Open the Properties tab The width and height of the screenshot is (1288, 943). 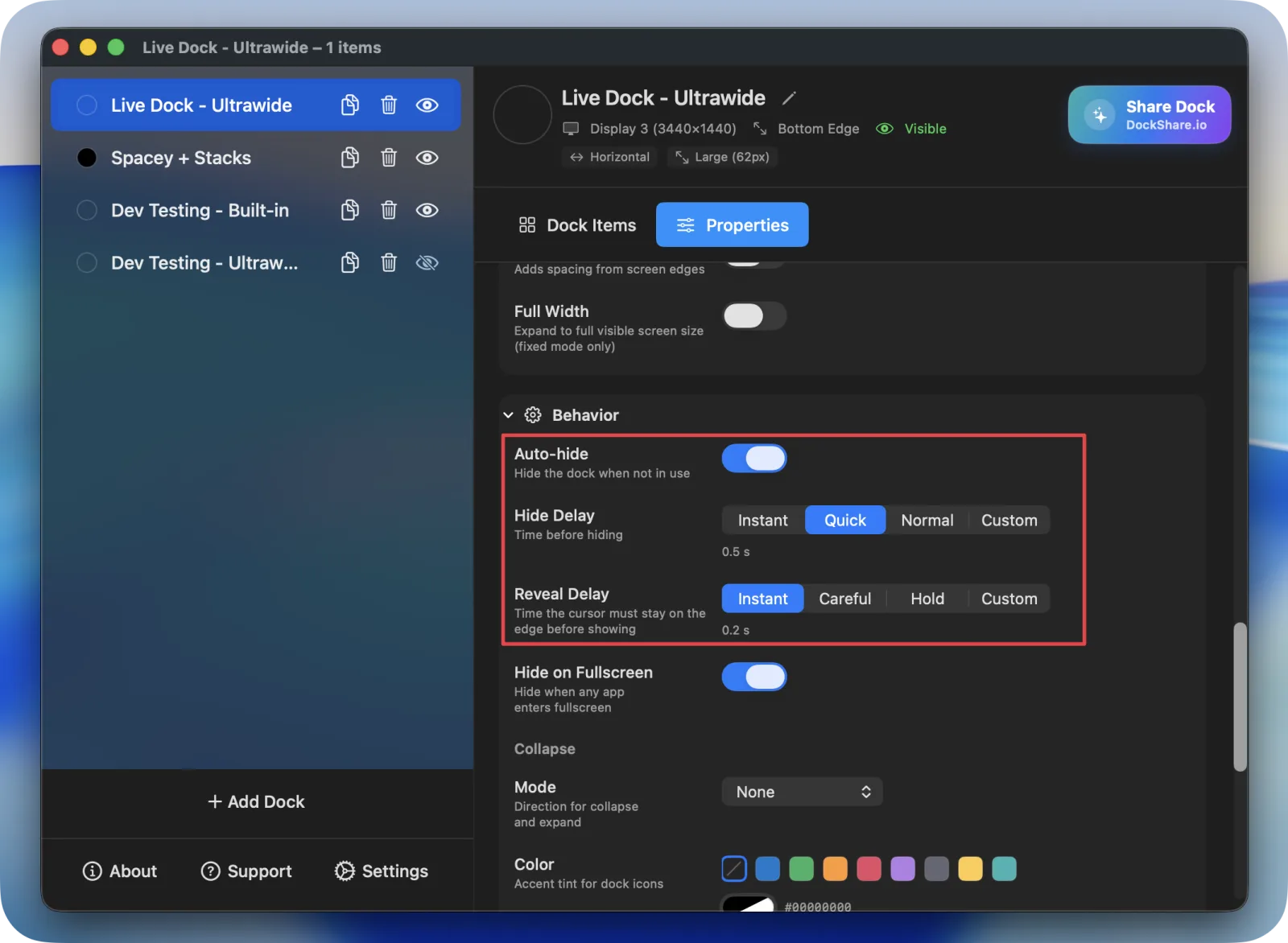[x=733, y=224]
